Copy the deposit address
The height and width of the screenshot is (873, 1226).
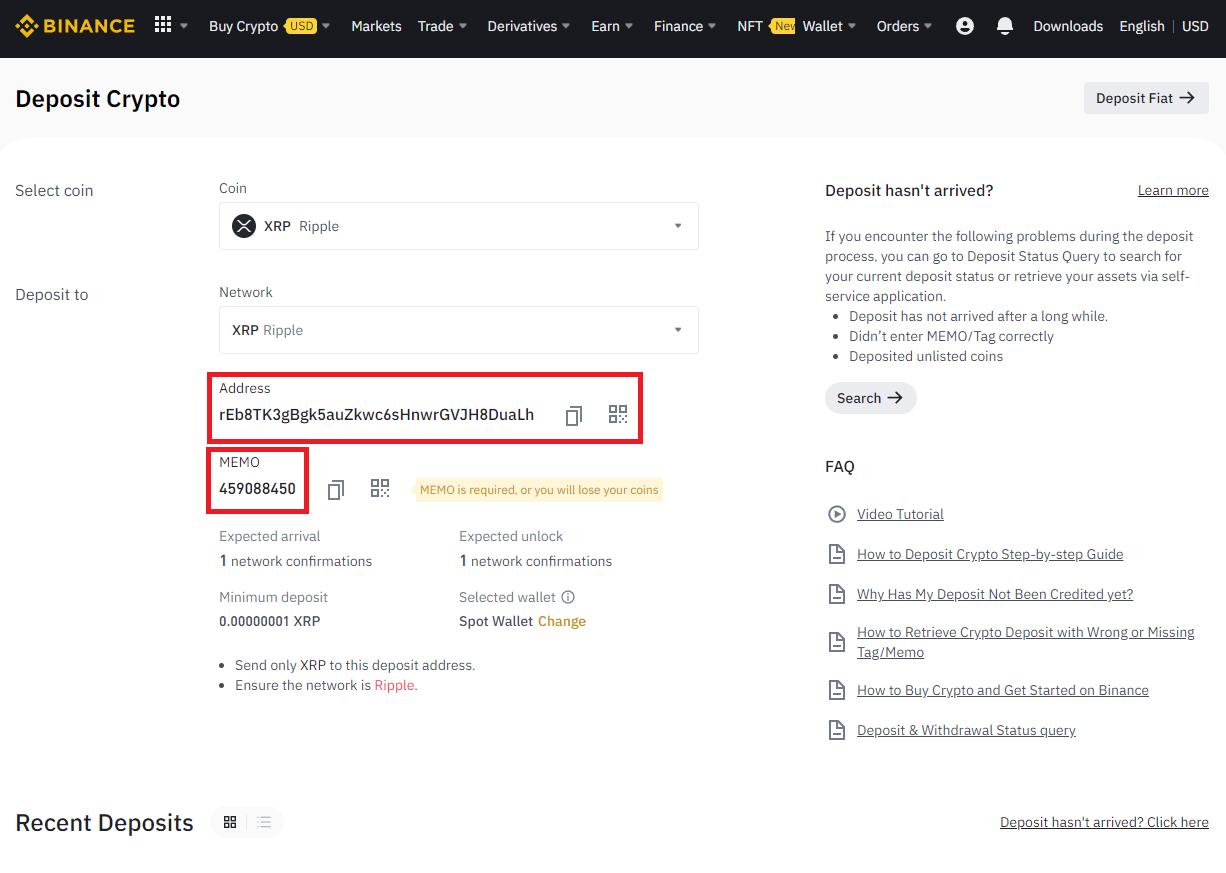coord(573,415)
